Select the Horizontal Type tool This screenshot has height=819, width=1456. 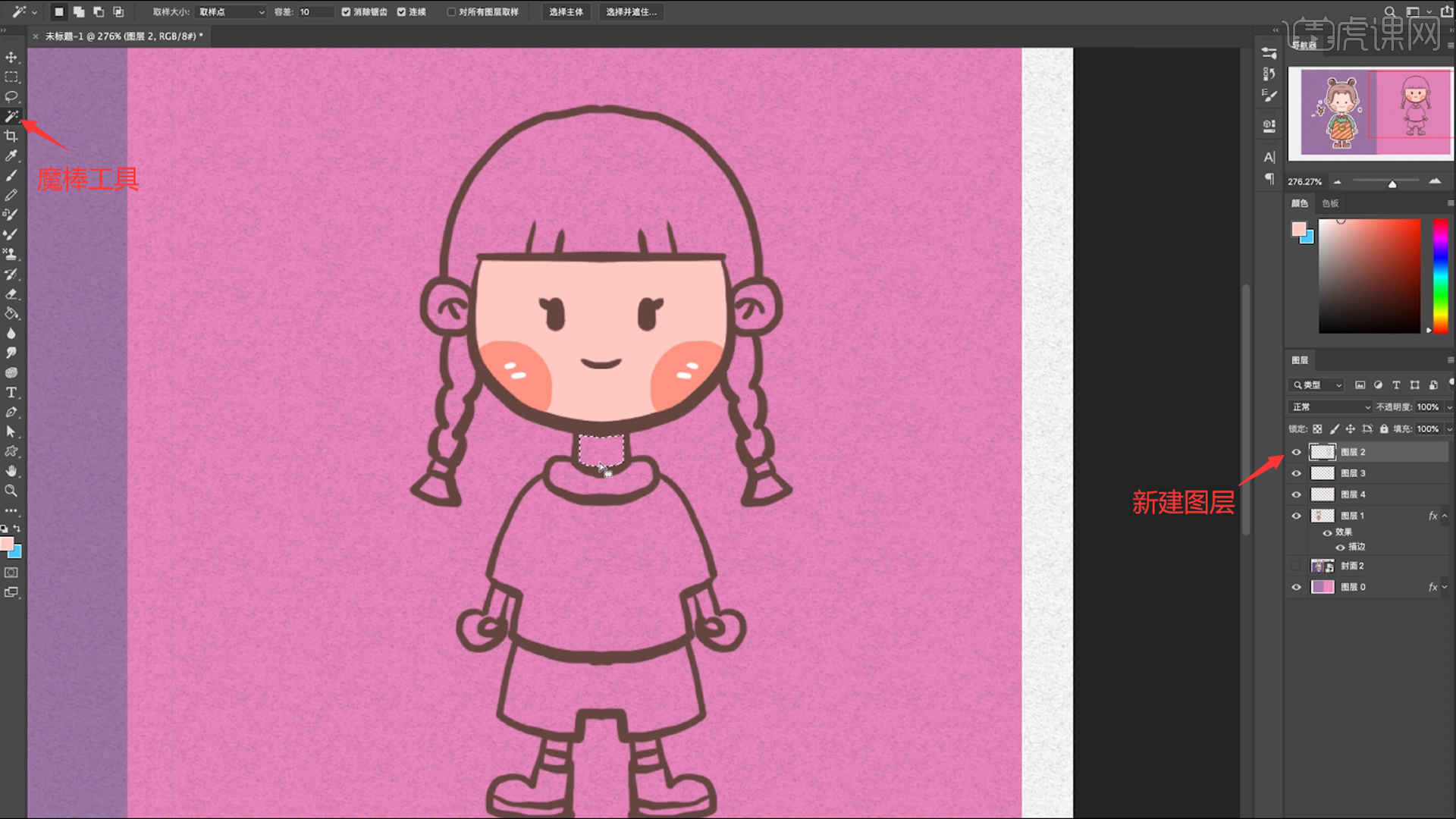pos(11,393)
